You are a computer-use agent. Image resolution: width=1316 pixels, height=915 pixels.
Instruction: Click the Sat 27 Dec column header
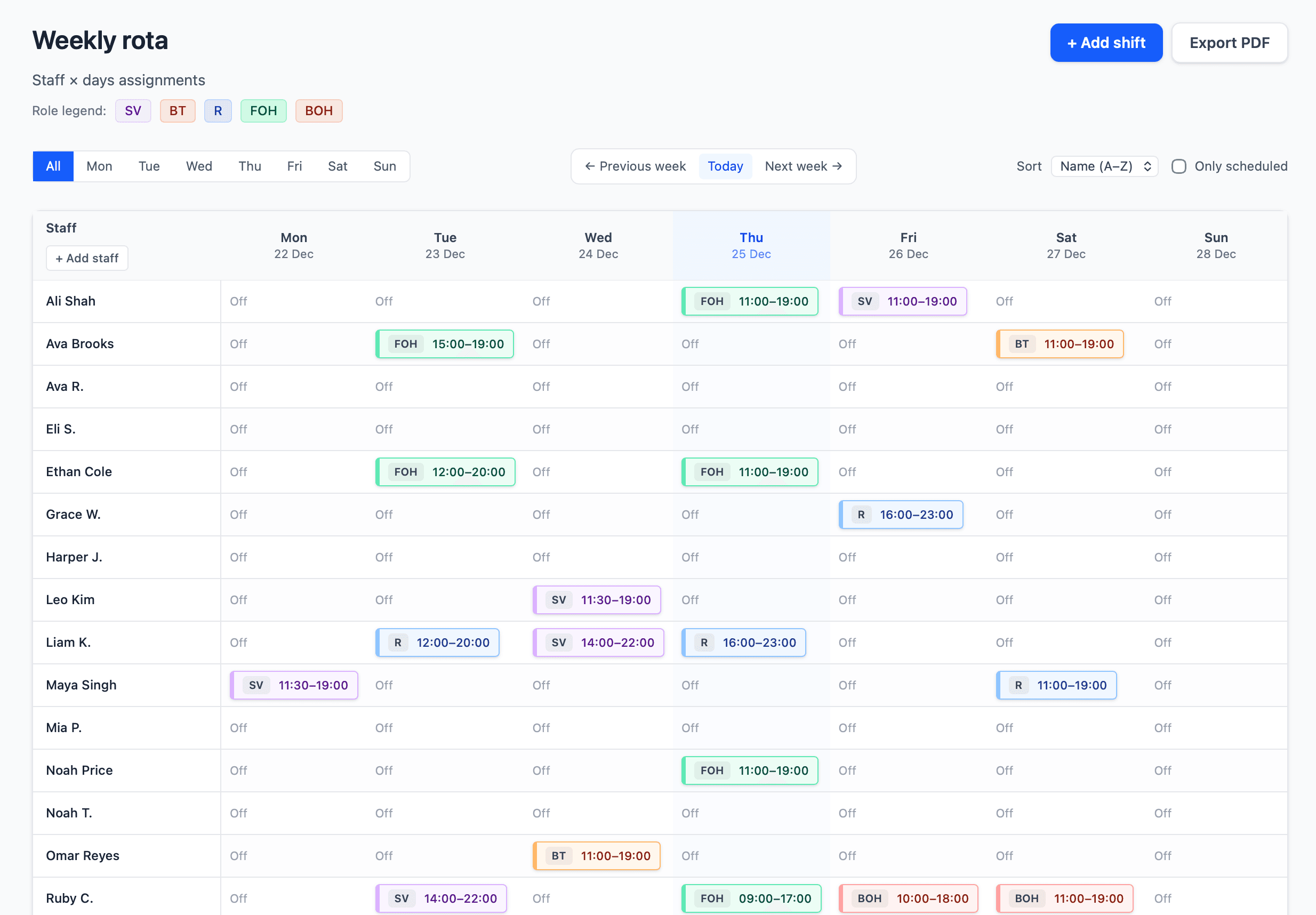pos(1065,245)
